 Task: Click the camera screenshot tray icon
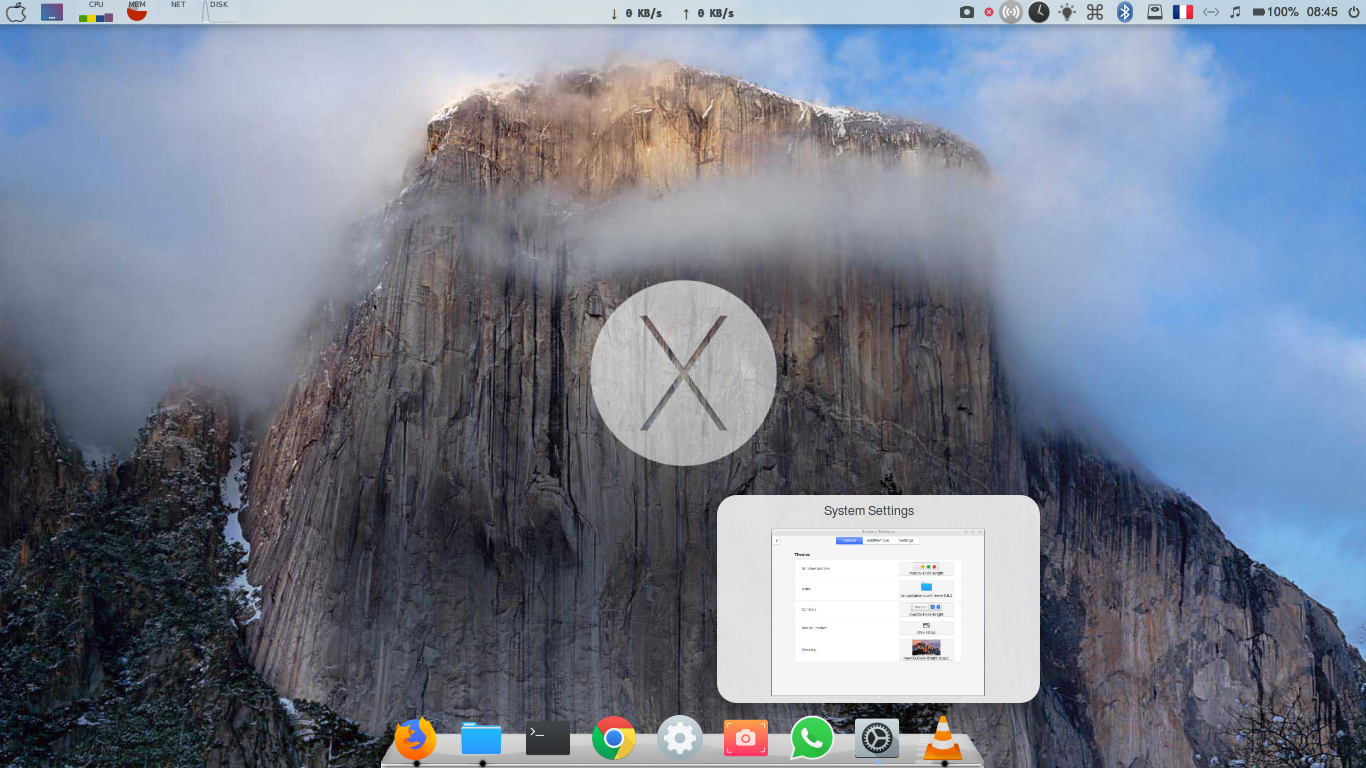967,12
